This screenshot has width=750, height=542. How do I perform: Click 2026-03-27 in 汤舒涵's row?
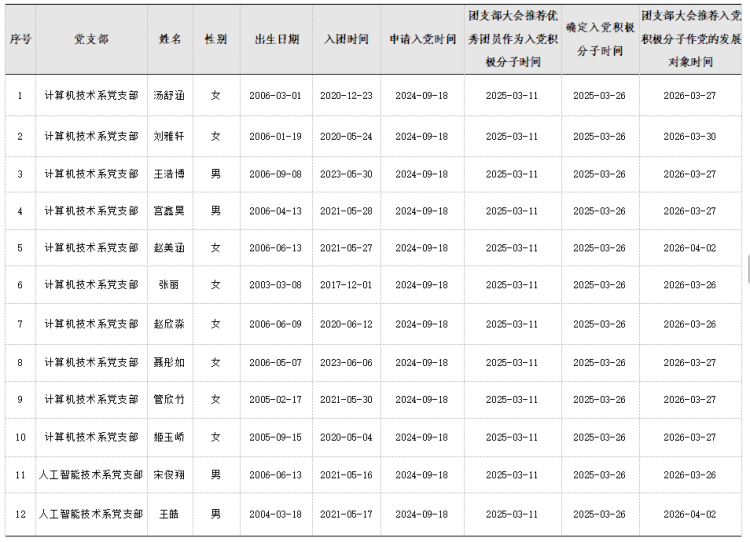coord(690,96)
